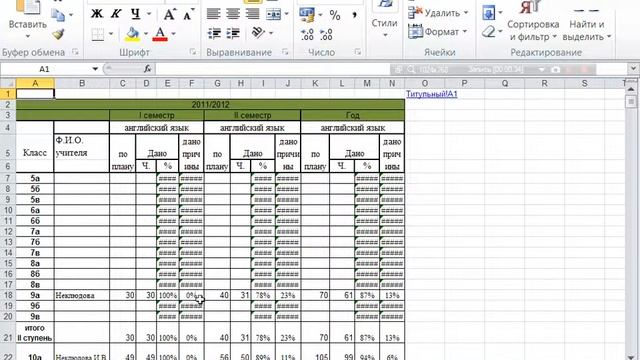640x360 pixels.
Task: Toggle italic formatting (К)
Action: (116, 14)
